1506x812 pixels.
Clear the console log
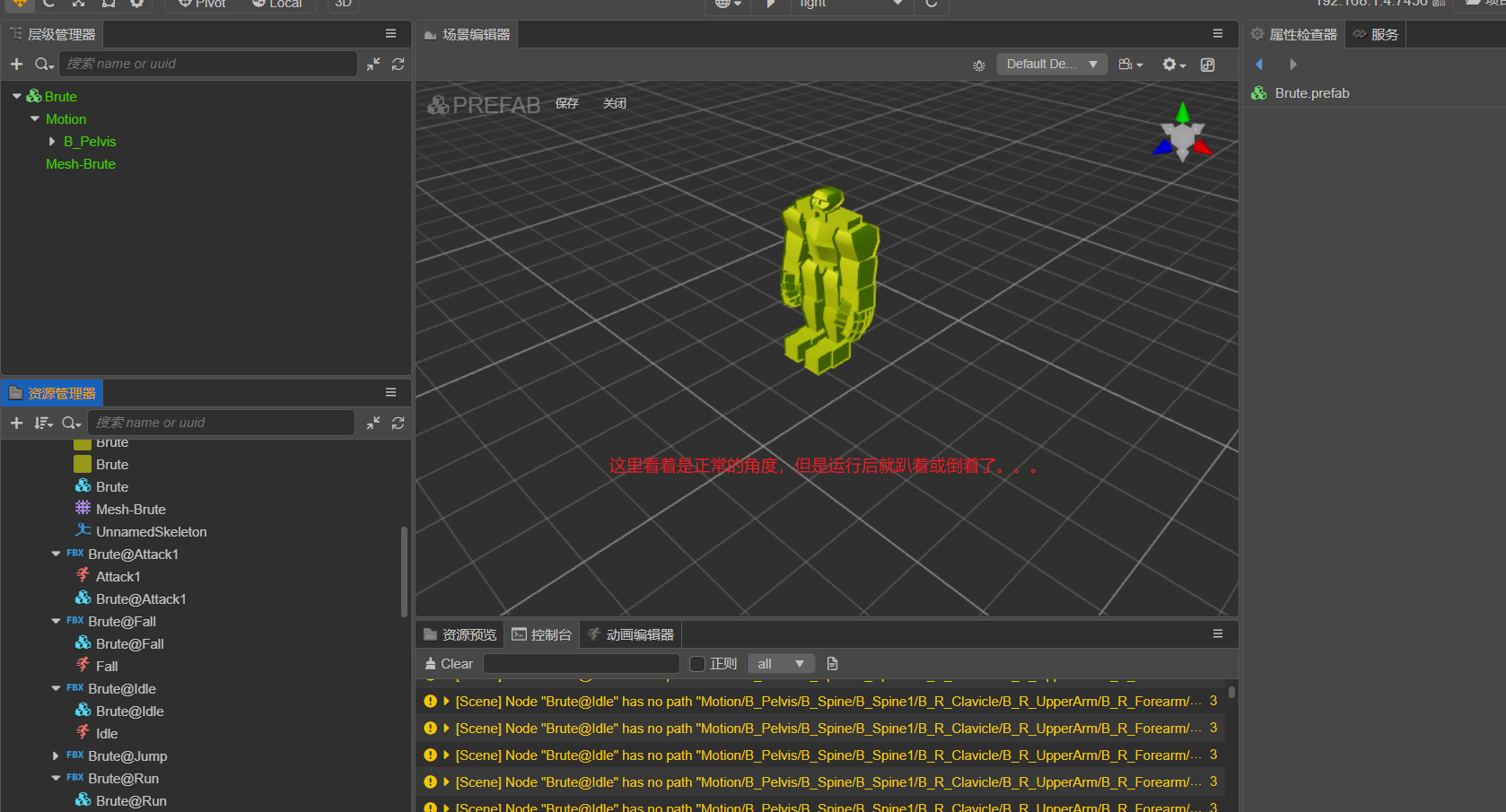click(448, 664)
